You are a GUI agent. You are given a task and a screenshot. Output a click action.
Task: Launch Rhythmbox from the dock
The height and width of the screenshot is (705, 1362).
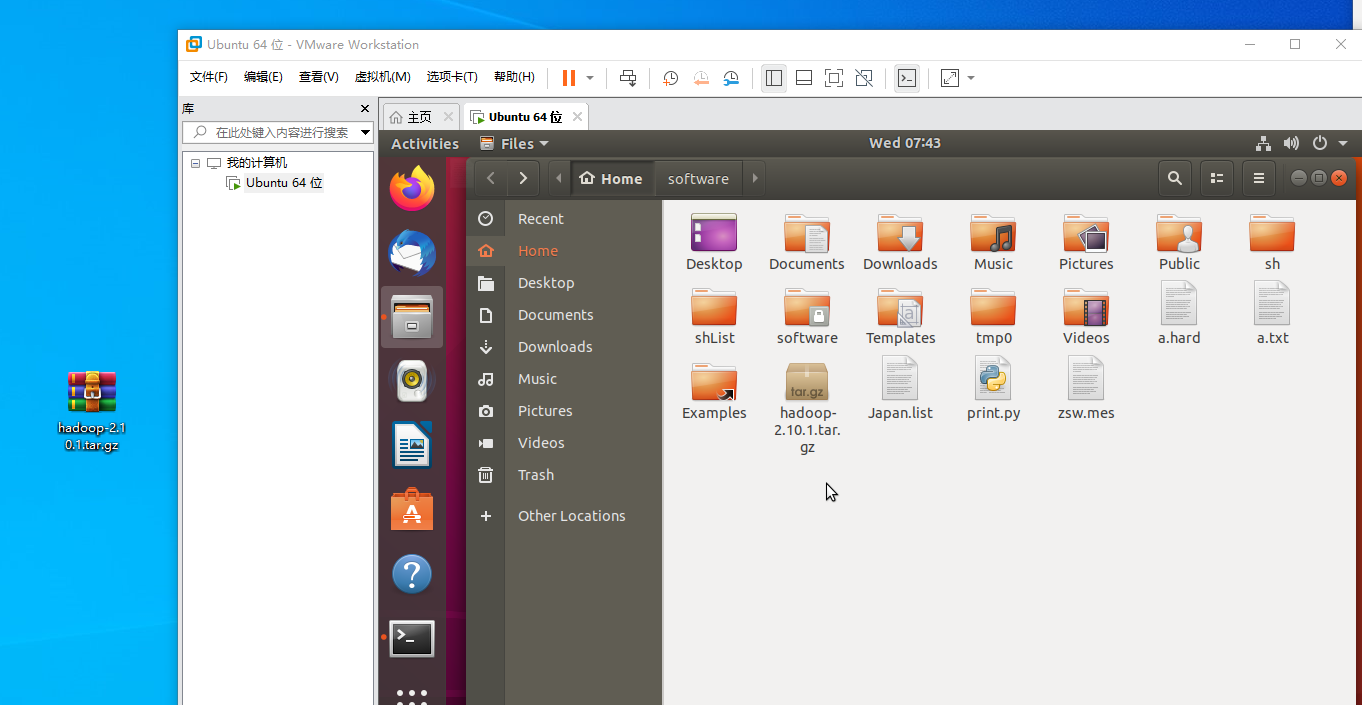[x=412, y=381]
